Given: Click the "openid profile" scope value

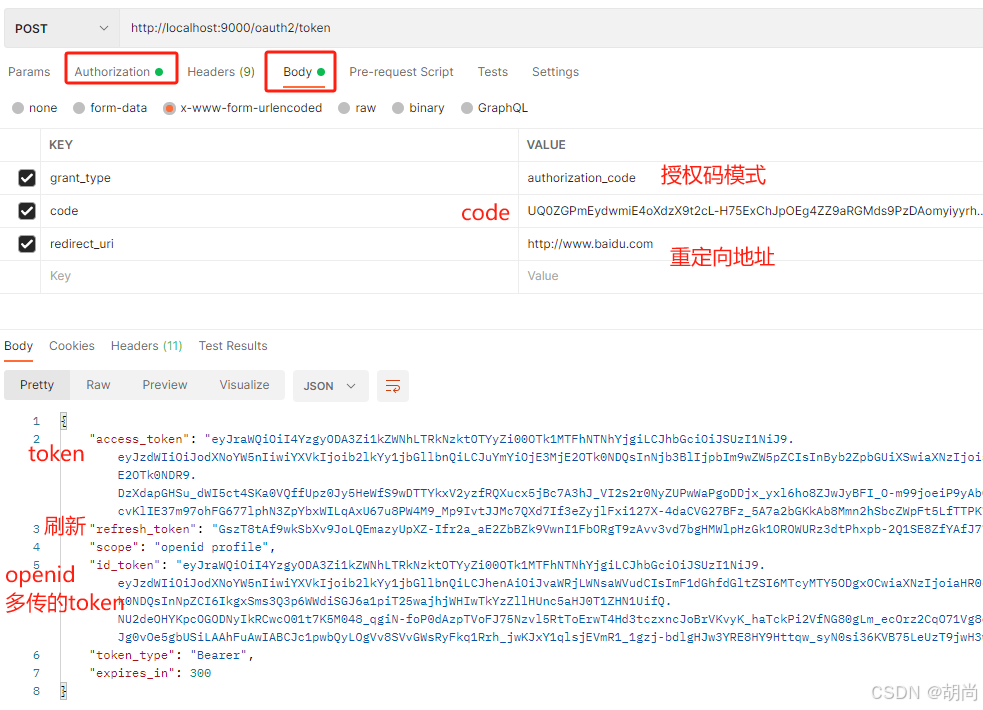Looking at the screenshot, I should point(211,547).
